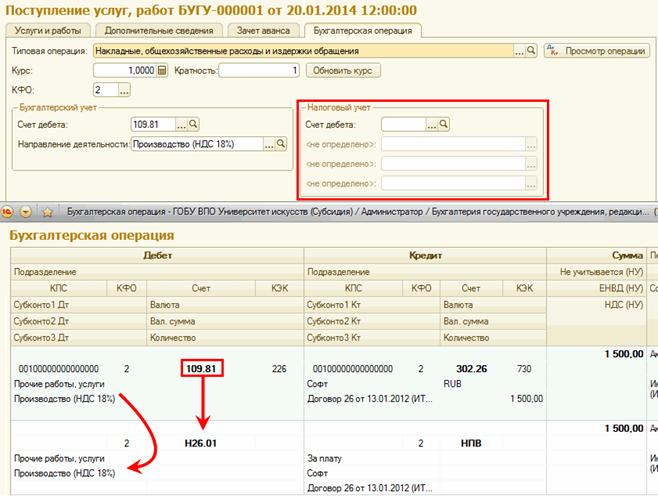Click magnifier in Налоговый учет Счет дебета
Viewport: 658px width, 496px height.
[x=443, y=125]
